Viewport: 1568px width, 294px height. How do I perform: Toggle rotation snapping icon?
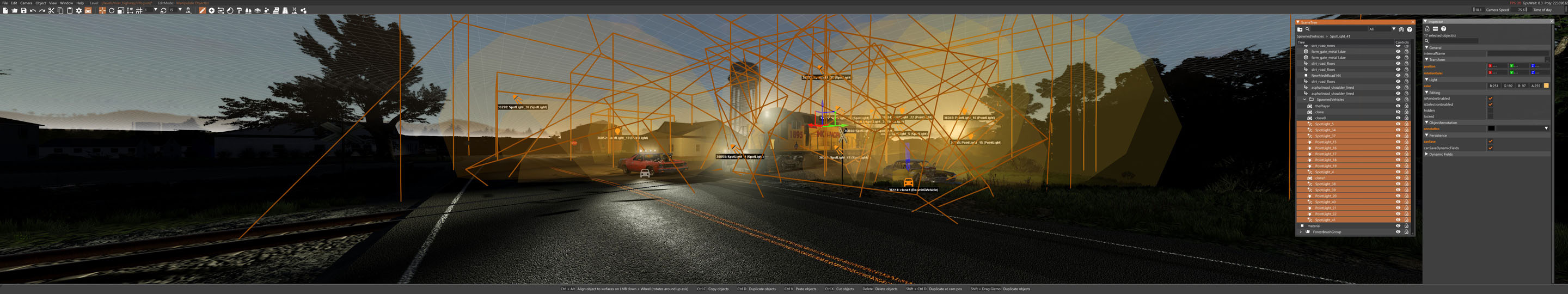[163, 10]
